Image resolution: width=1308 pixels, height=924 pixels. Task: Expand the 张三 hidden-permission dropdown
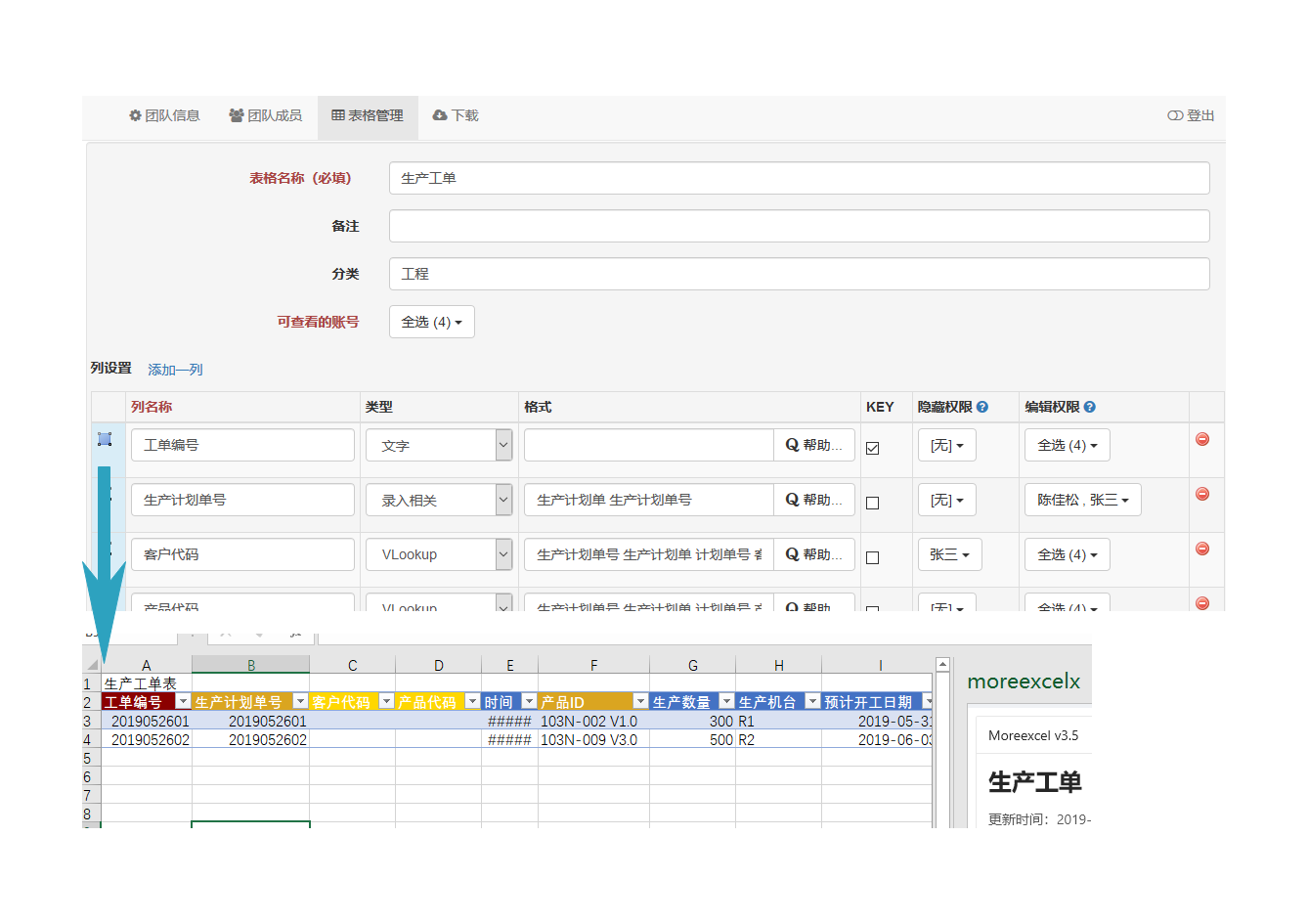pyautogui.click(x=947, y=554)
